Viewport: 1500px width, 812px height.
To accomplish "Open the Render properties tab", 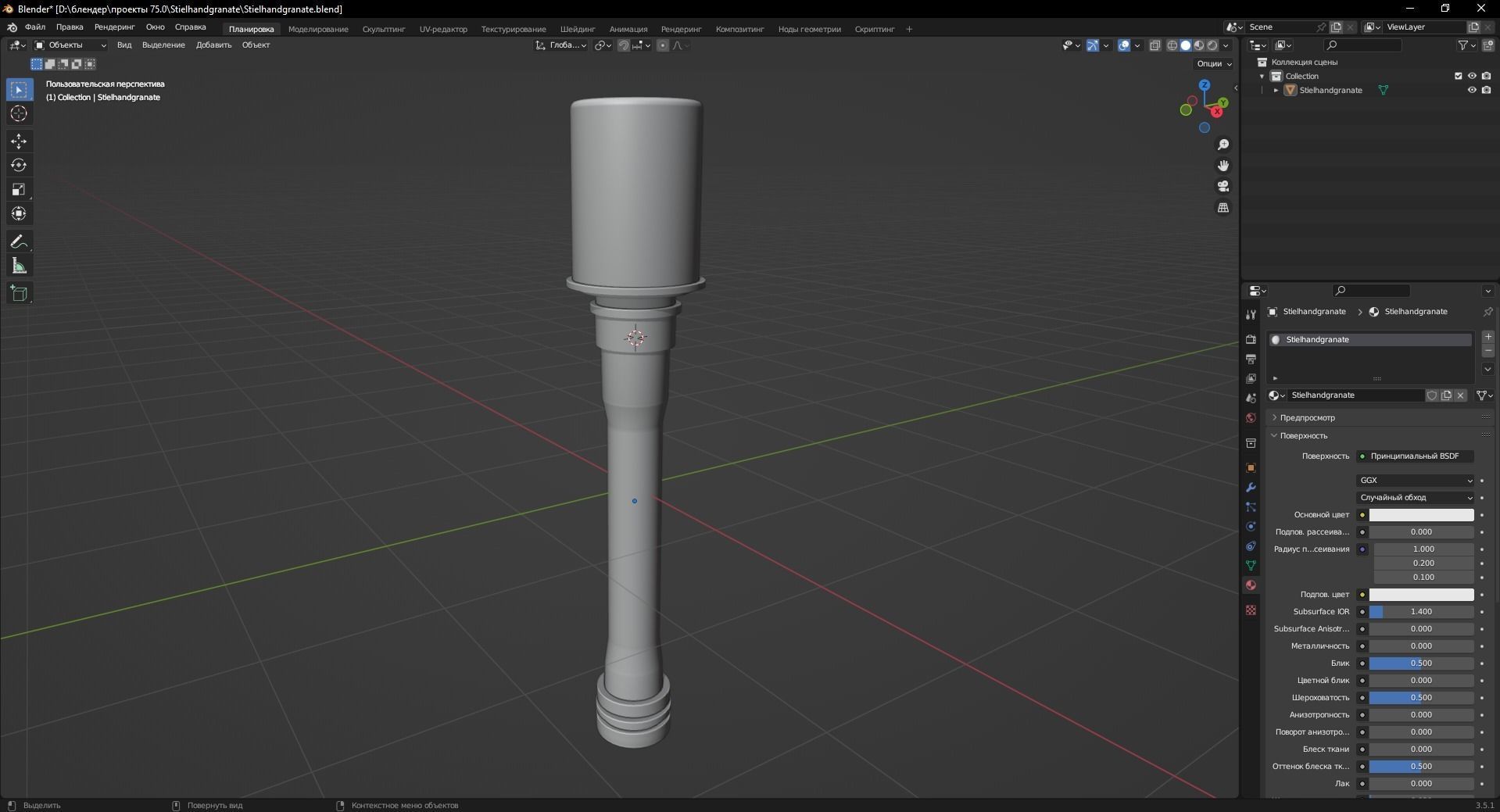I will [1251, 339].
